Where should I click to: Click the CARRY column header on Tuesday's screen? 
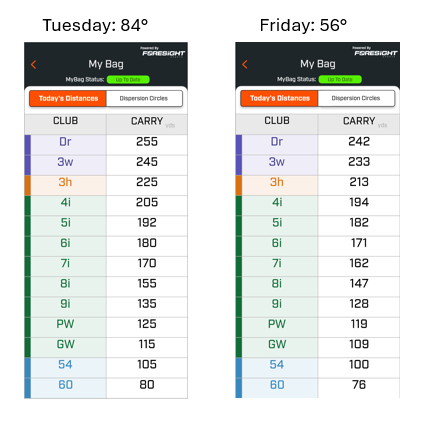tap(147, 121)
